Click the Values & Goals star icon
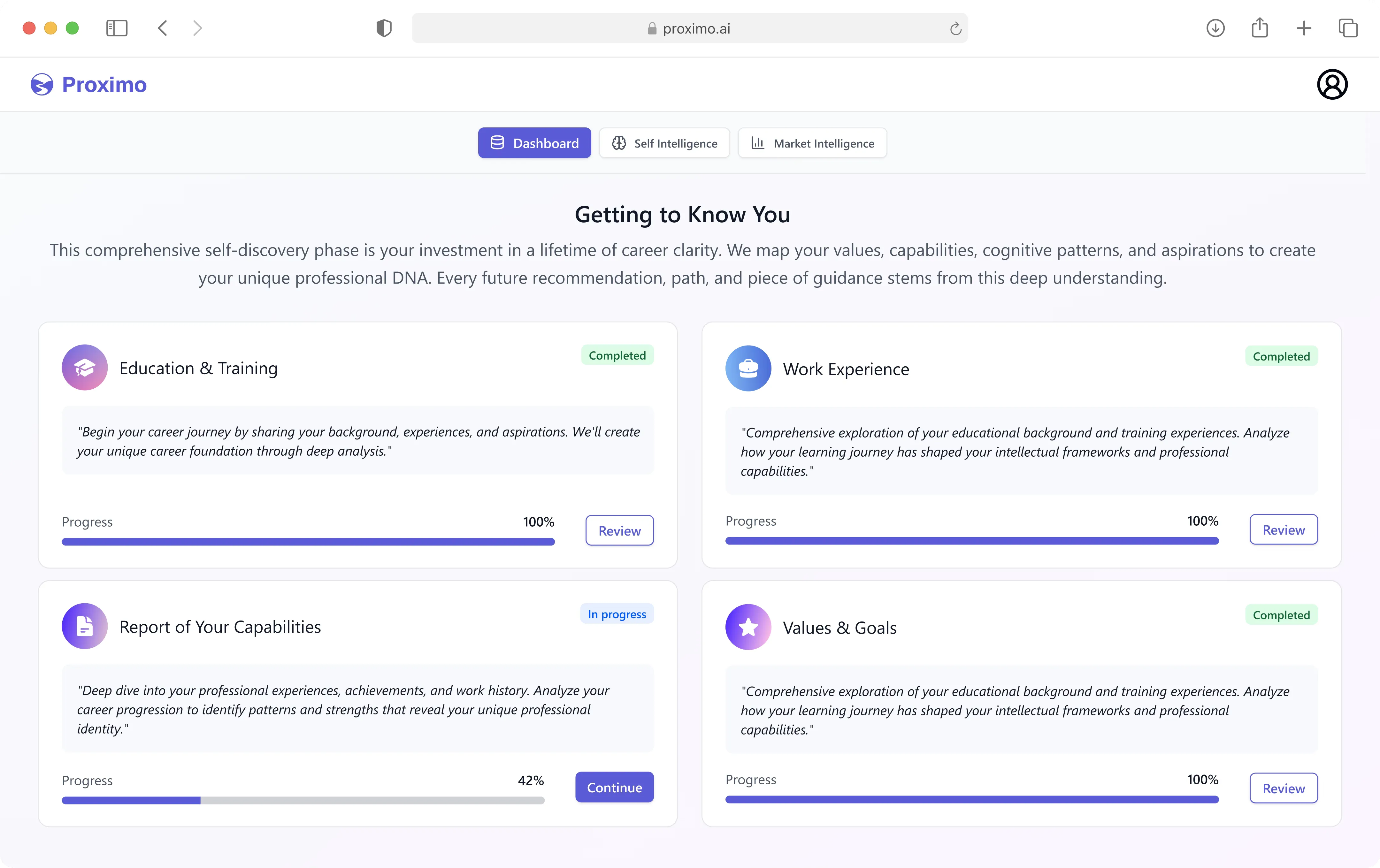 pos(748,627)
